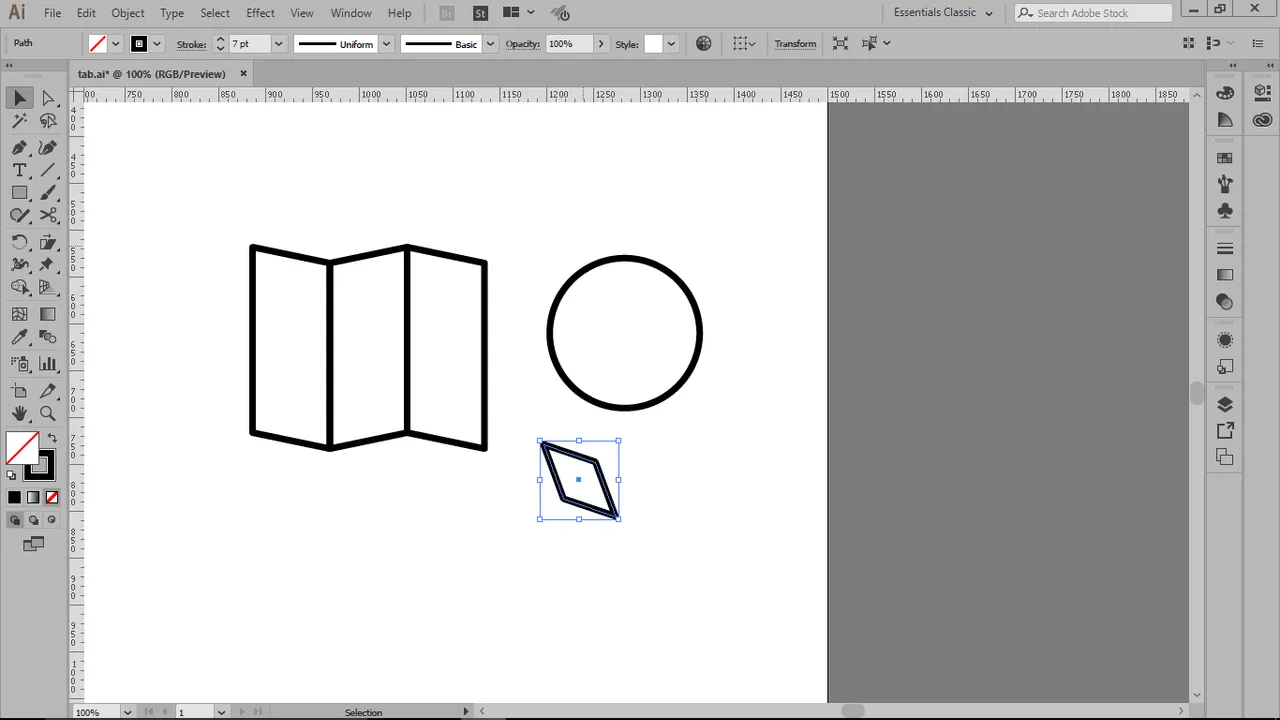The image size is (1280, 720).
Task: Open the Window menu
Action: pos(351,13)
